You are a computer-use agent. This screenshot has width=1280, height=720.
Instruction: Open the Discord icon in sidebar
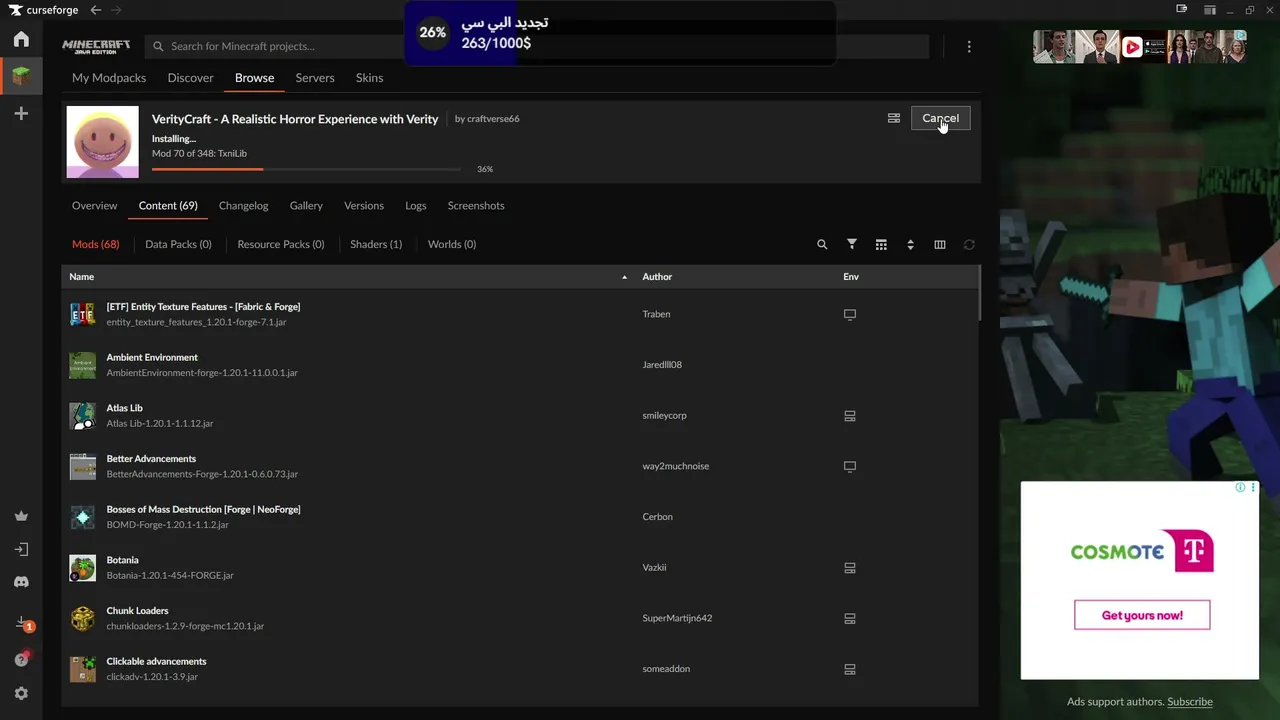click(x=21, y=582)
